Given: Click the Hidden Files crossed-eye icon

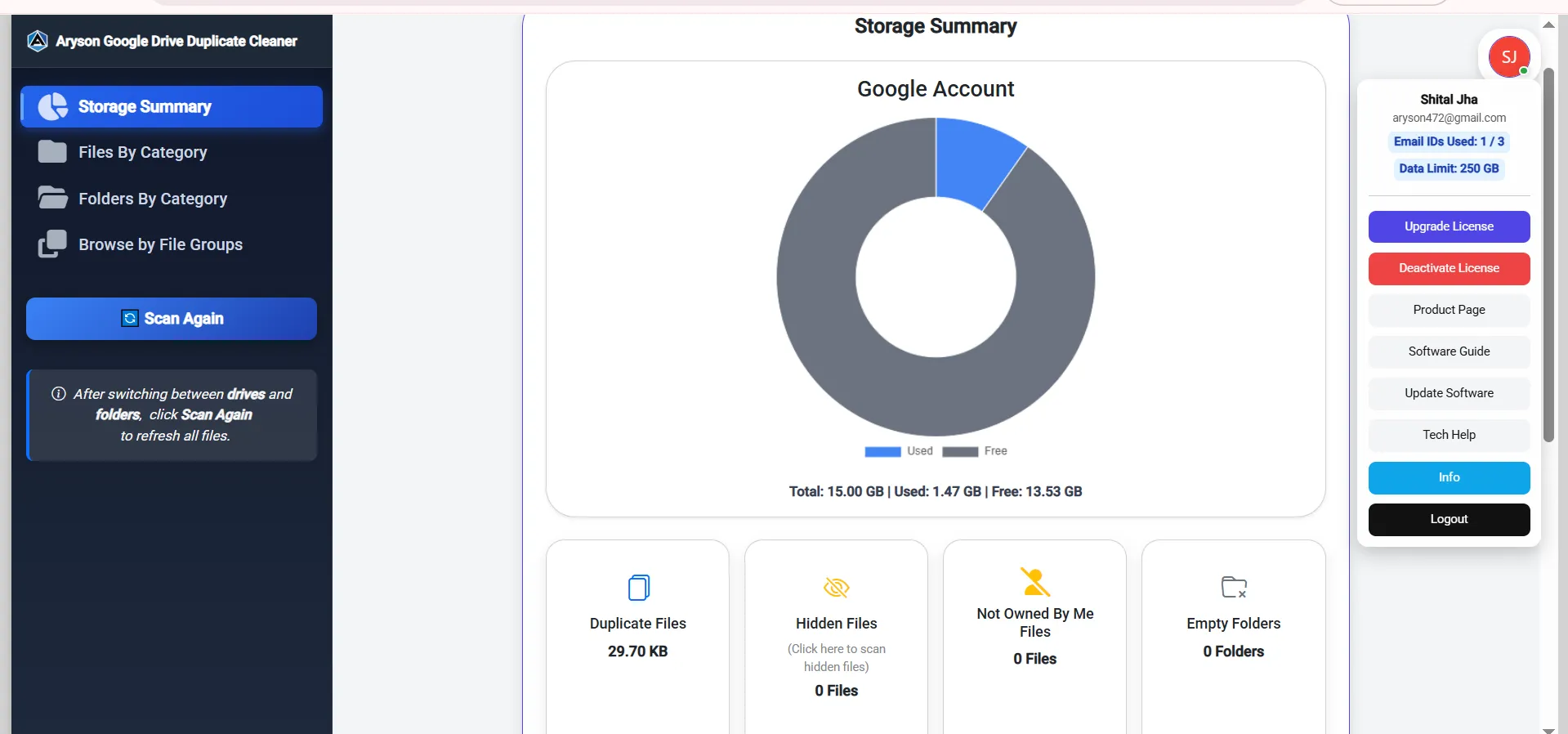Looking at the screenshot, I should (x=837, y=588).
